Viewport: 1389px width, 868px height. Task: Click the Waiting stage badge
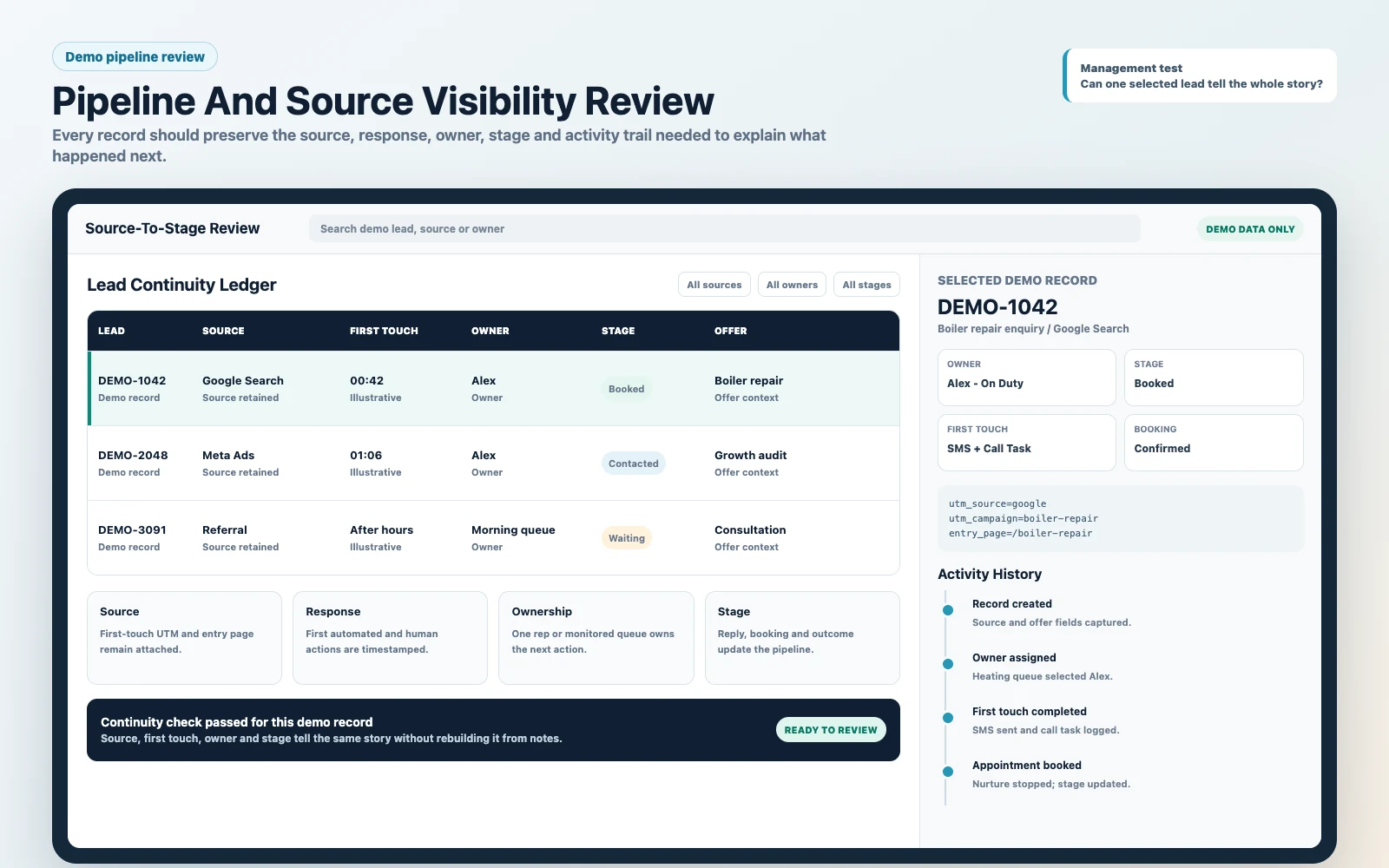(x=626, y=538)
